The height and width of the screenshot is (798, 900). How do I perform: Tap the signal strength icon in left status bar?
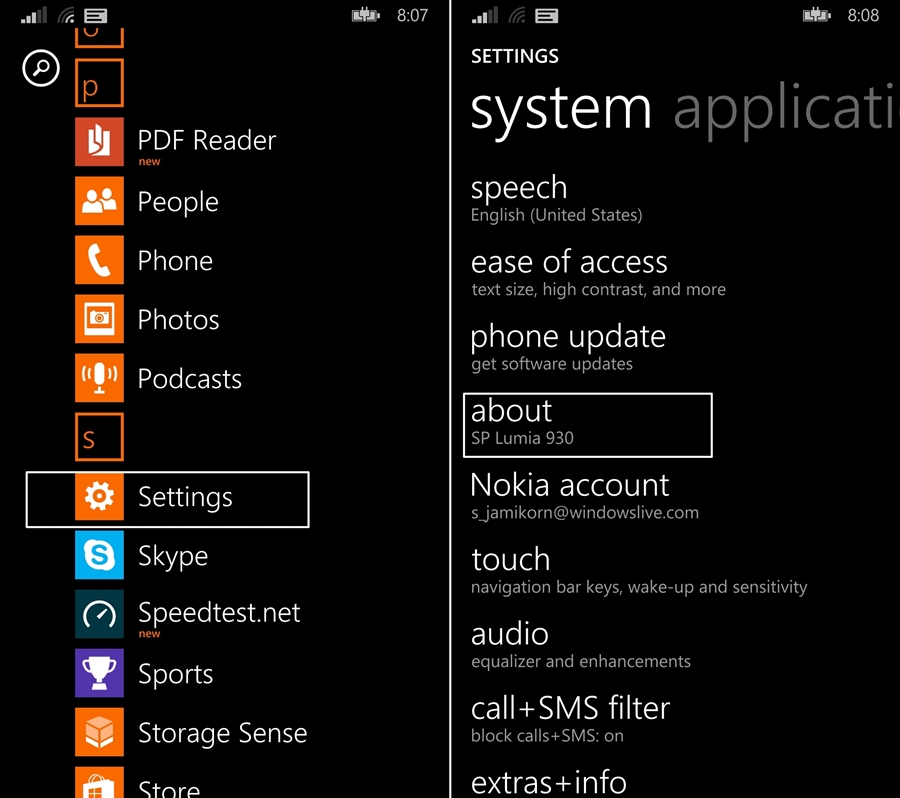[33, 16]
